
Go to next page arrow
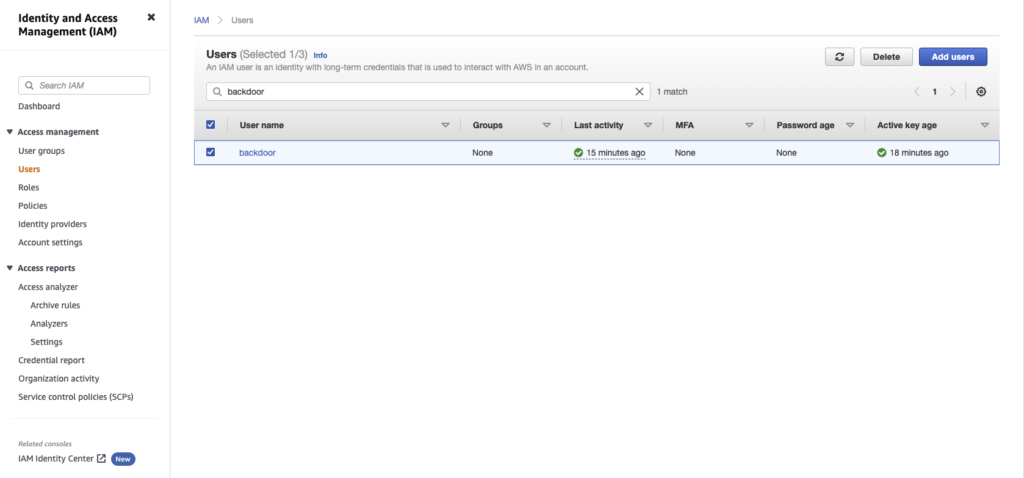point(953,92)
